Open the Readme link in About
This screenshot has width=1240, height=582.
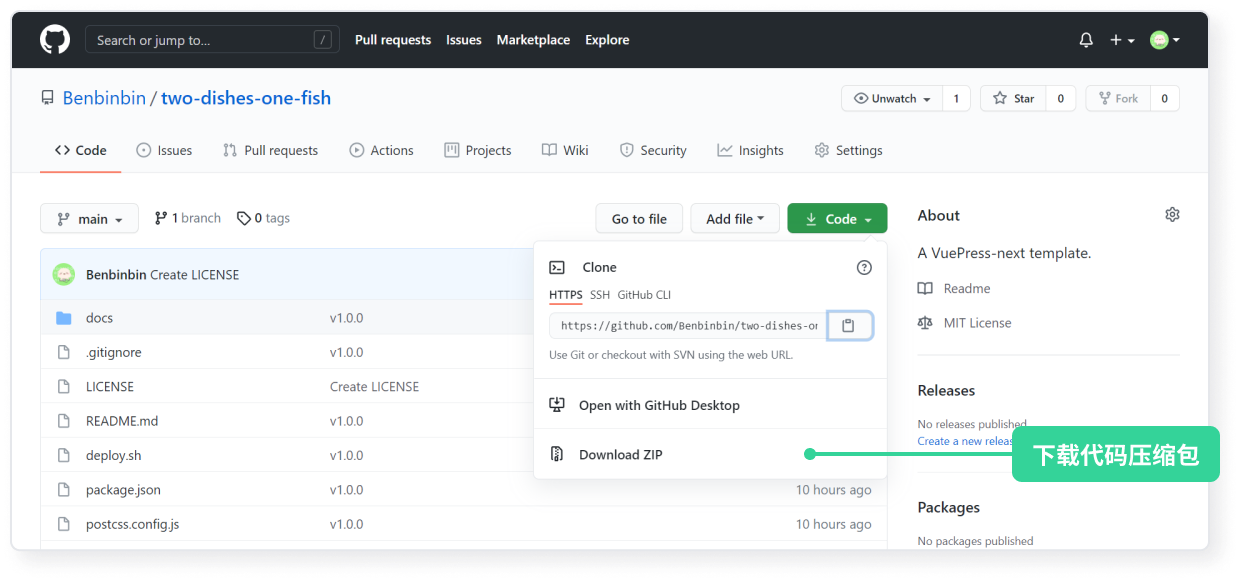[x=954, y=288]
